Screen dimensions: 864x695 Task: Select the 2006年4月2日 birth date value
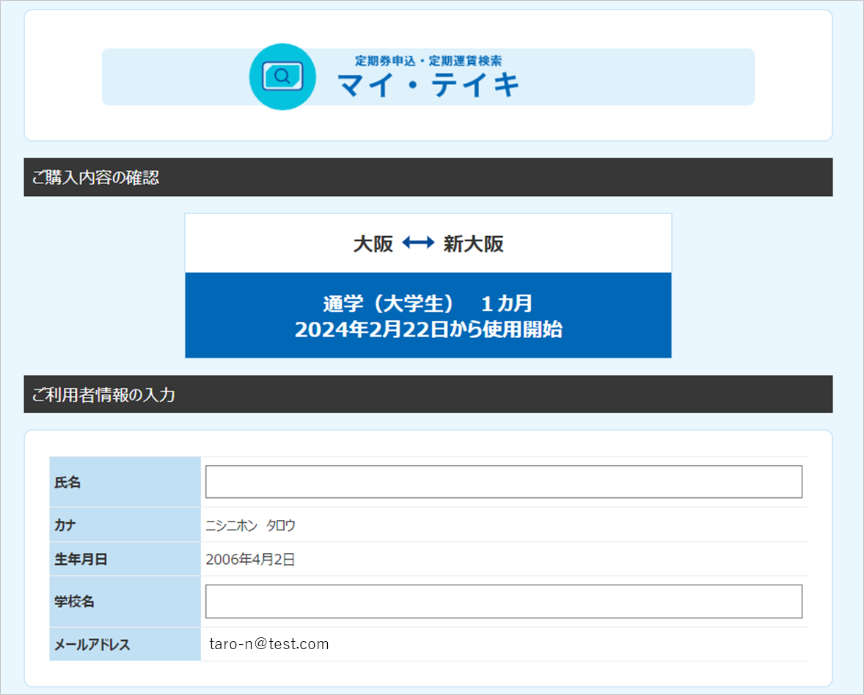(250, 560)
